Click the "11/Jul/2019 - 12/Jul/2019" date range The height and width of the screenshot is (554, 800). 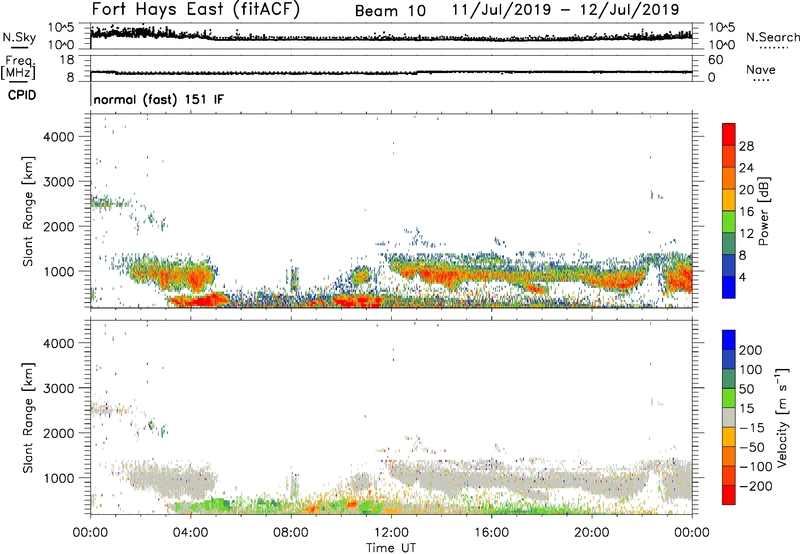(x=565, y=10)
